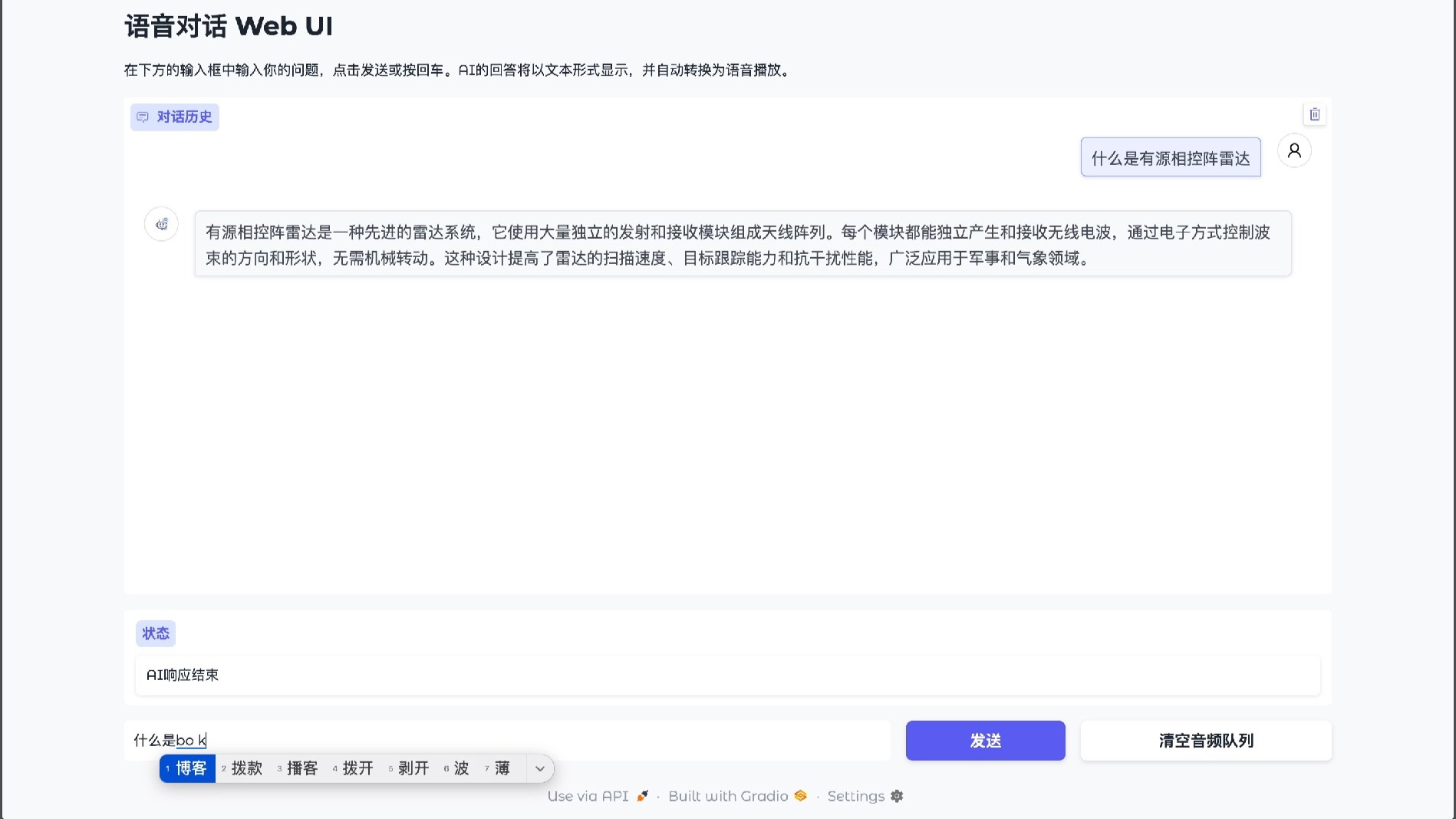Image resolution: width=1456 pixels, height=819 pixels.
Task: Clear the conversation history via trash icon
Action: pos(1314,114)
